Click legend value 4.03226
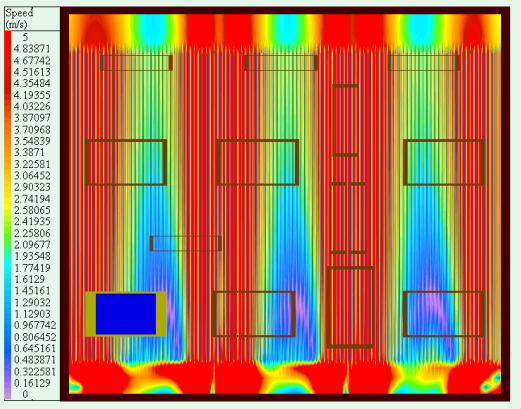The height and width of the screenshot is (409, 521). [32, 106]
